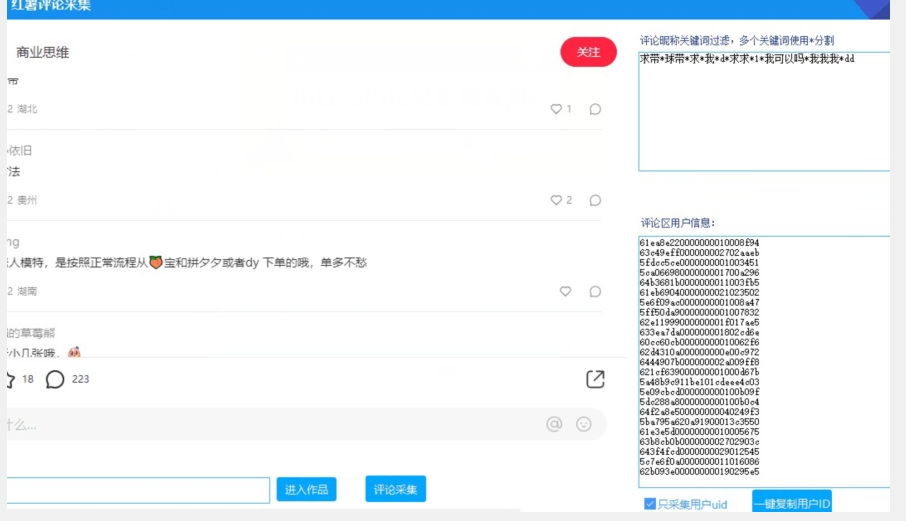Click the comment icon showing 223
This screenshot has width=906, height=521.
[56, 379]
